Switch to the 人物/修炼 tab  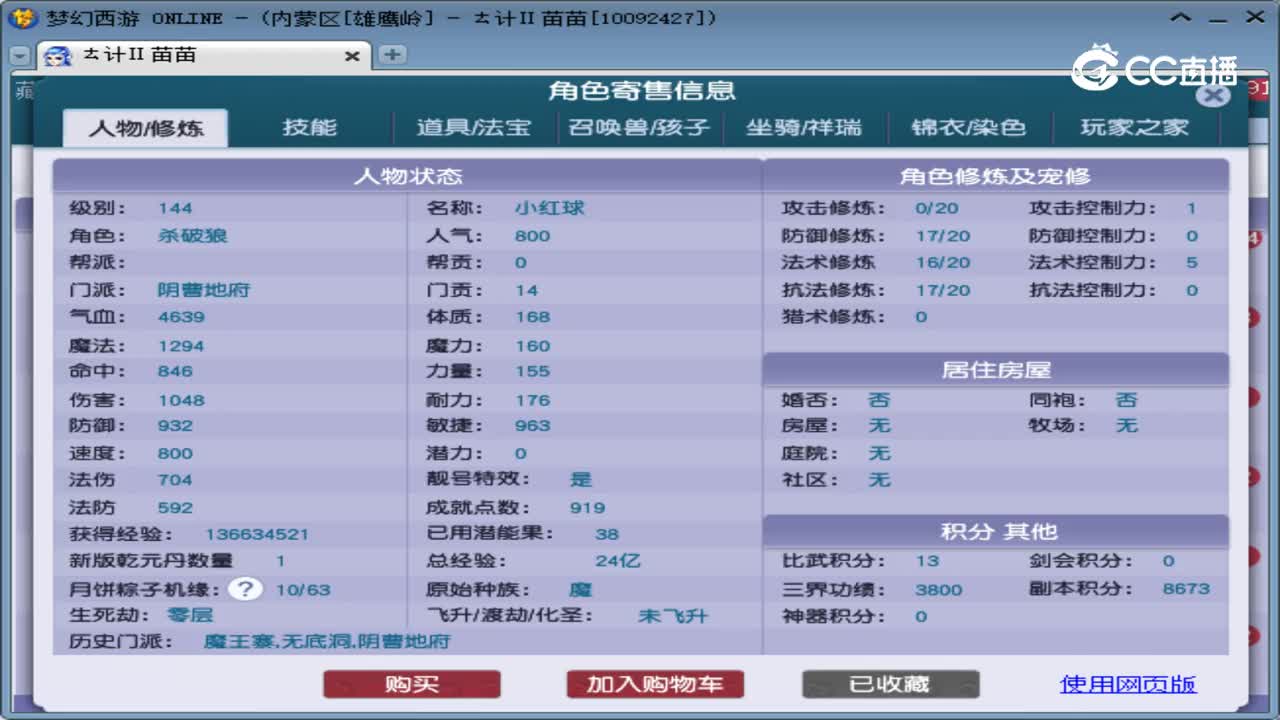tap(146, 128)
